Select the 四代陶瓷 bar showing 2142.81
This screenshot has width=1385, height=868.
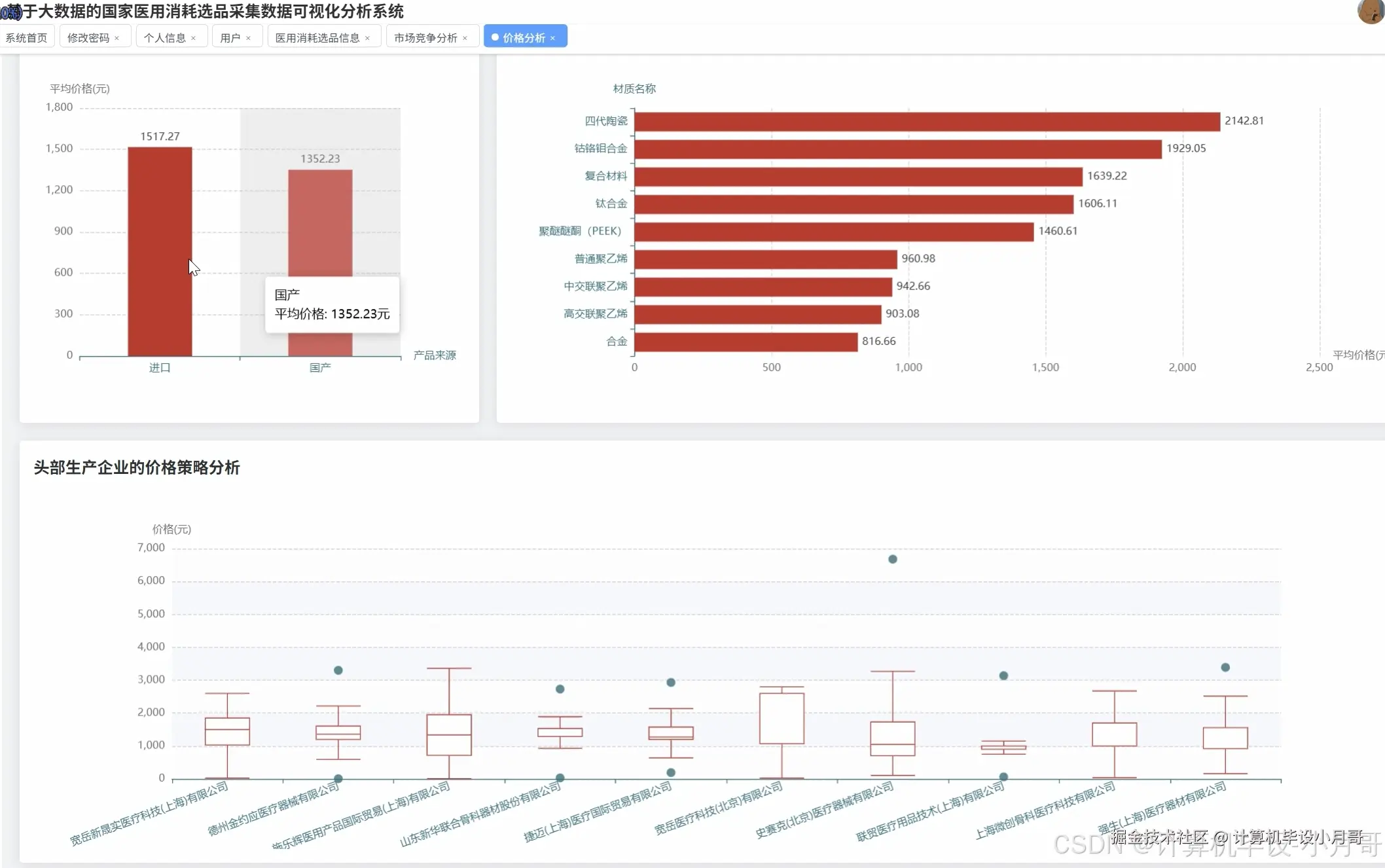point(927,121)
